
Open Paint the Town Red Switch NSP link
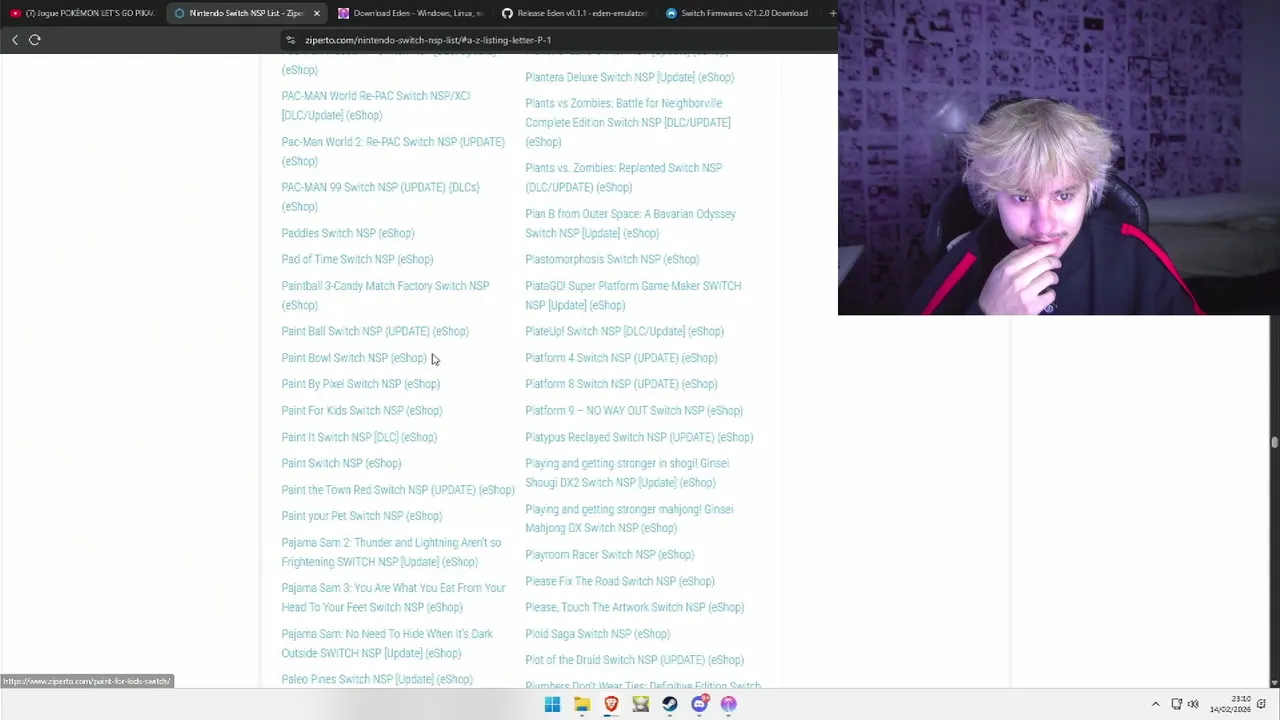[398, 490]
